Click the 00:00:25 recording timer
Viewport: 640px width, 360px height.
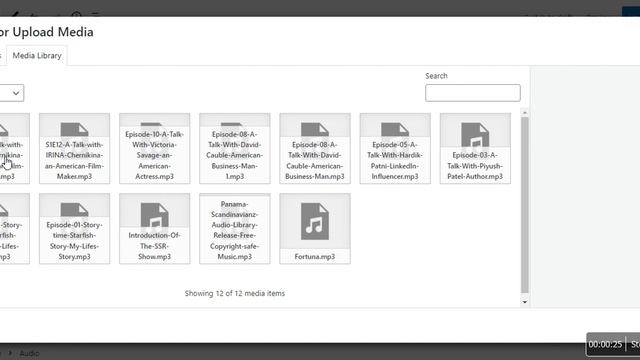(x=605, y=344)
